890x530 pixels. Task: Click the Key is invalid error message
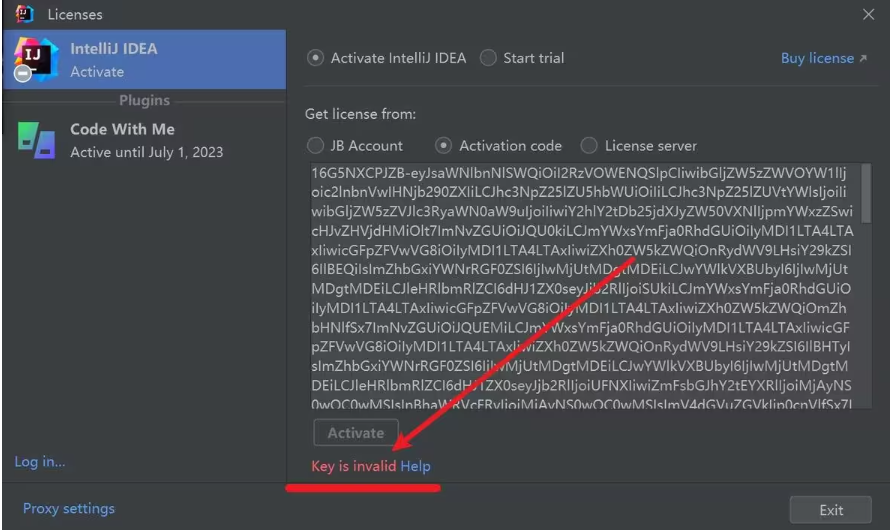[353, 466]
